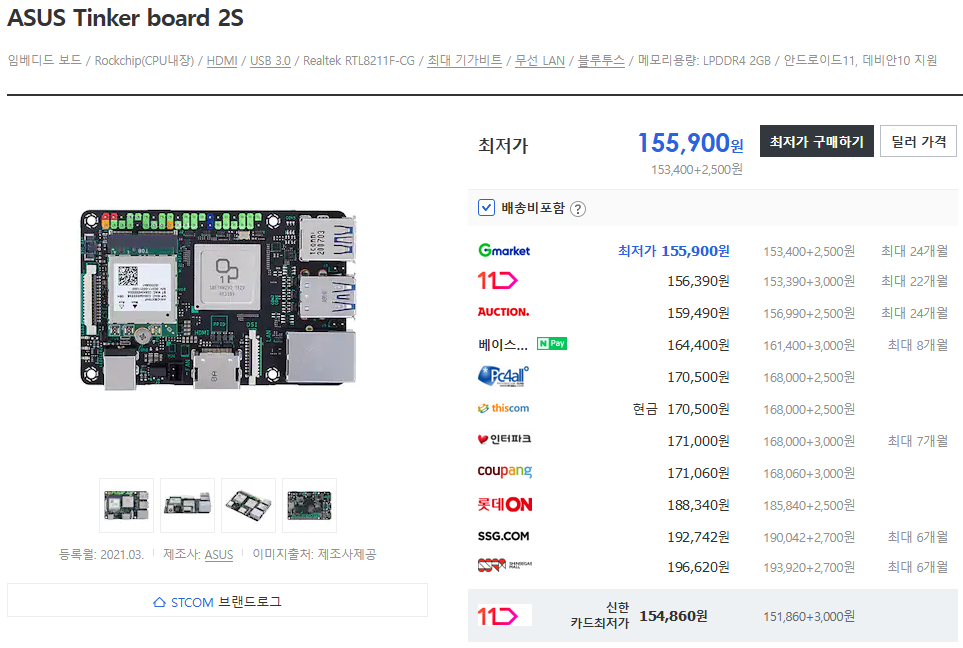963x648 pixels.
Task: Open the 11st logo in 156,390원 row
Action: (x=497, y=281)
